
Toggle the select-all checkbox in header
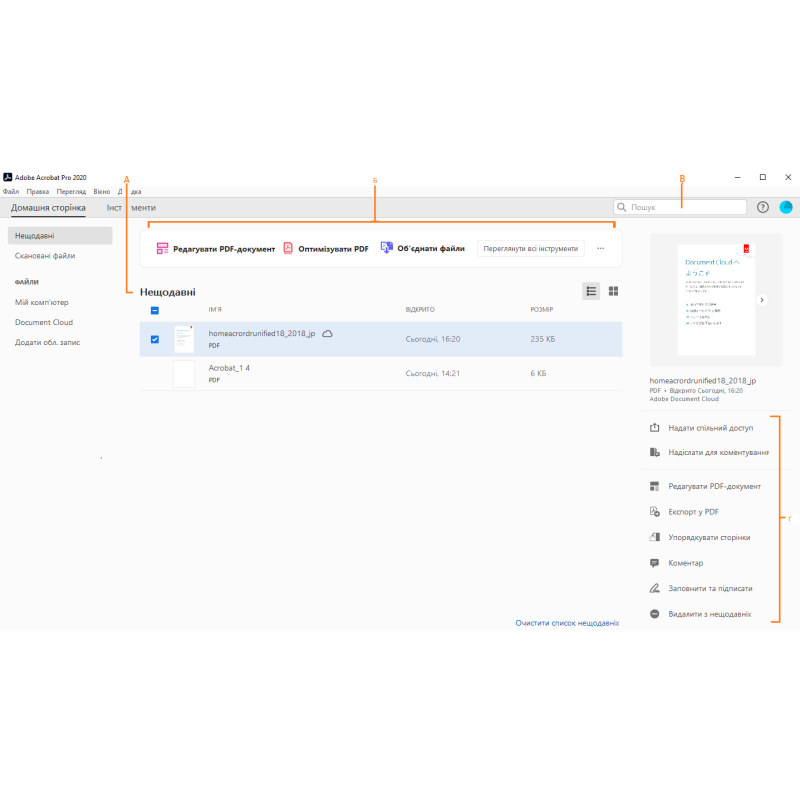coord(154,310)
